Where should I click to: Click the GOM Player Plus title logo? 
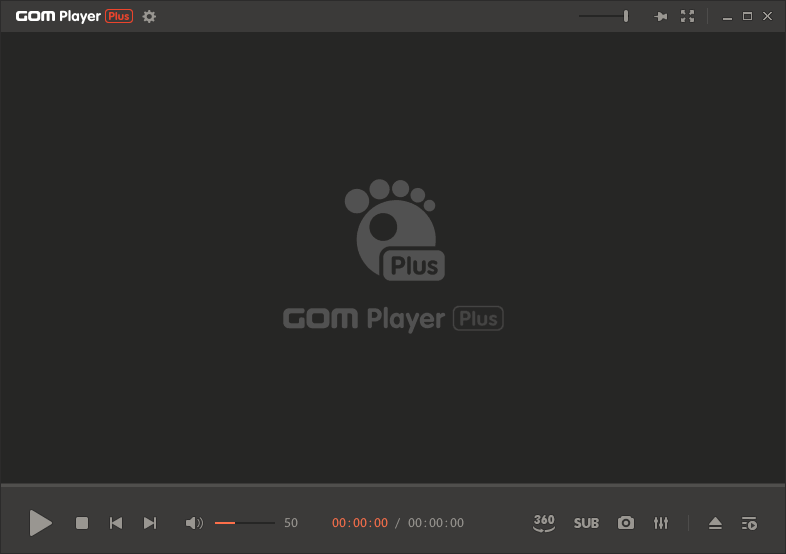coord(74,16)
